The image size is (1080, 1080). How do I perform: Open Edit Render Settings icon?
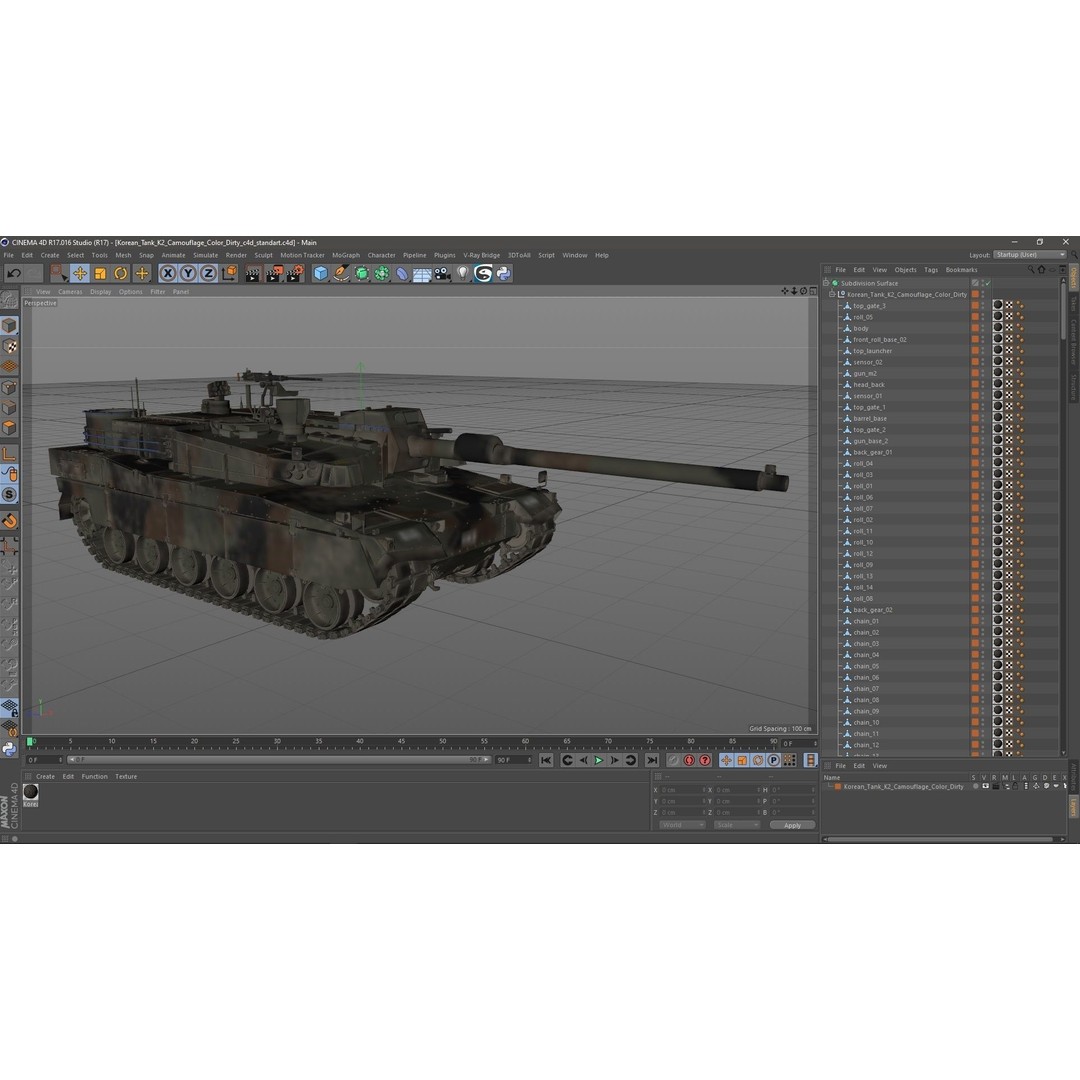tap(295, 273)
